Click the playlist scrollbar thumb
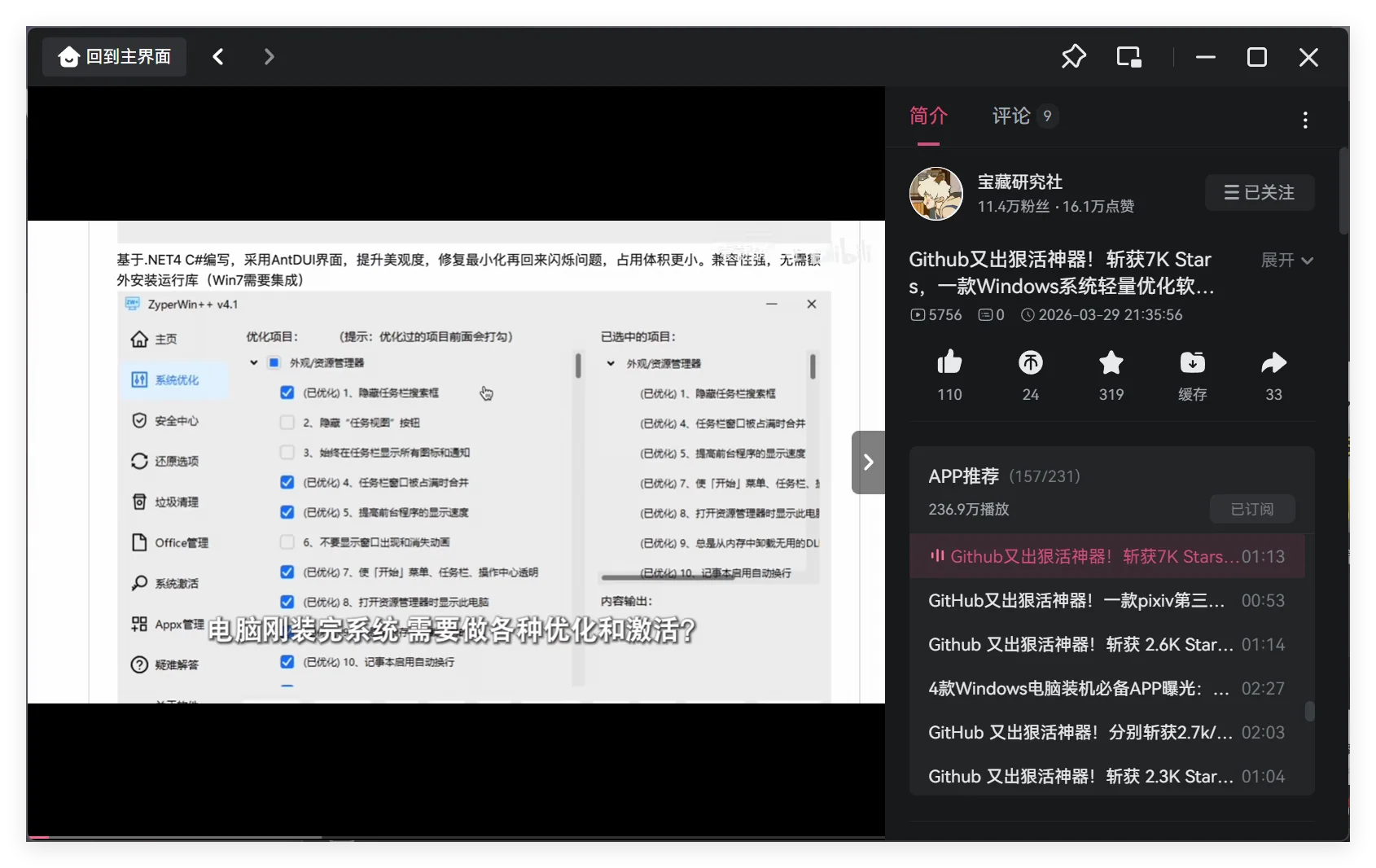This screenshot has width=1376, height=868. (1309, 711)
